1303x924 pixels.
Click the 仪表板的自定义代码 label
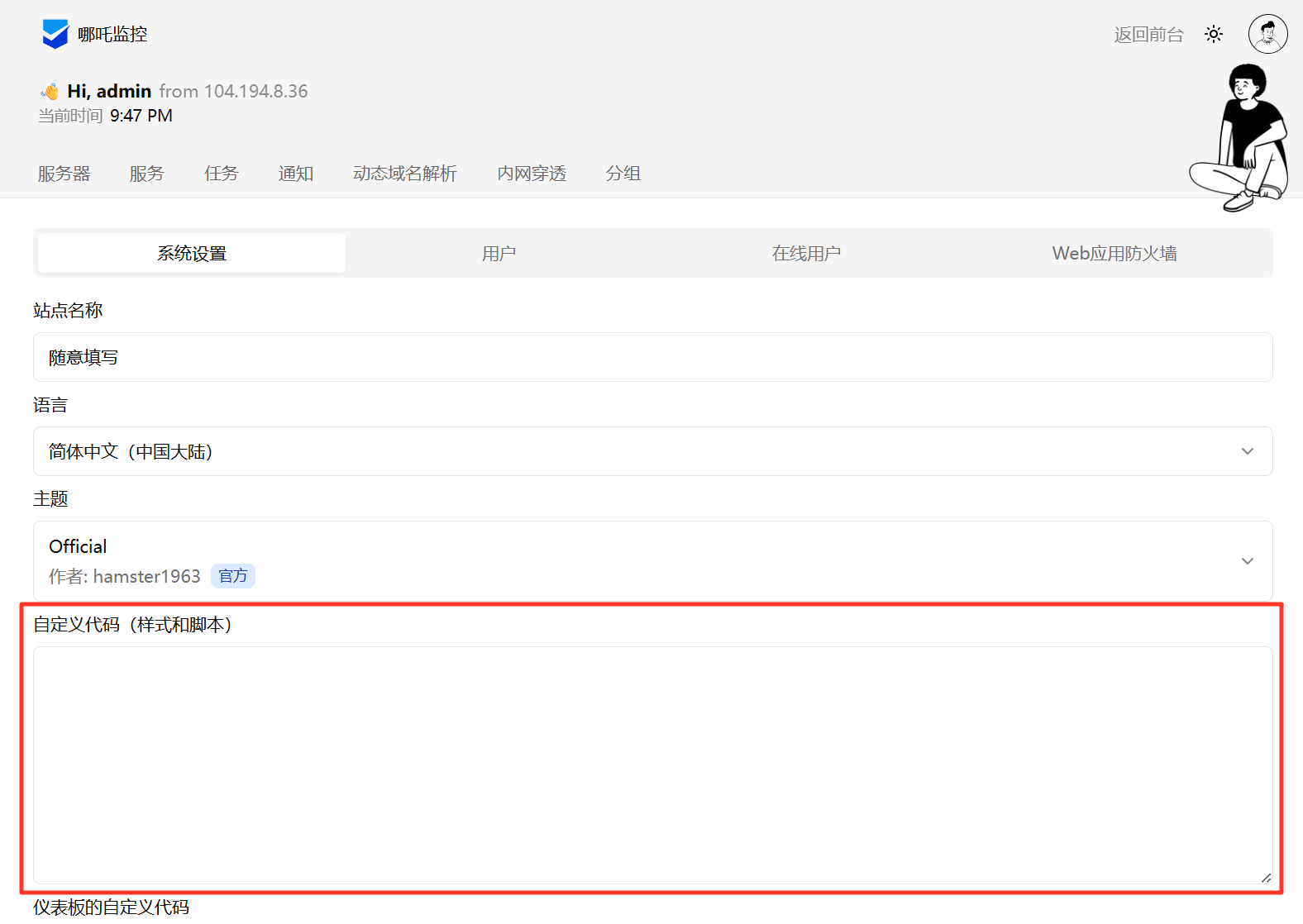coord(112,907)
